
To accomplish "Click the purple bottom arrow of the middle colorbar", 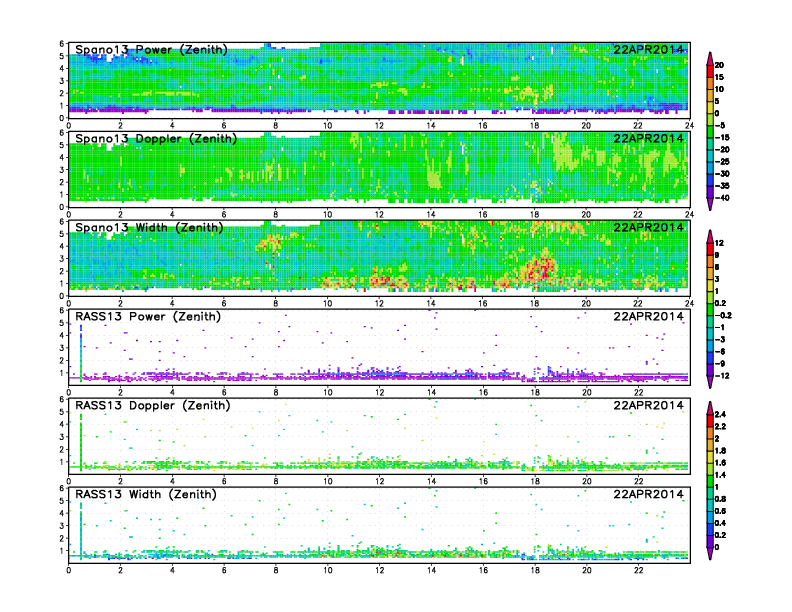I will (710, 382).
